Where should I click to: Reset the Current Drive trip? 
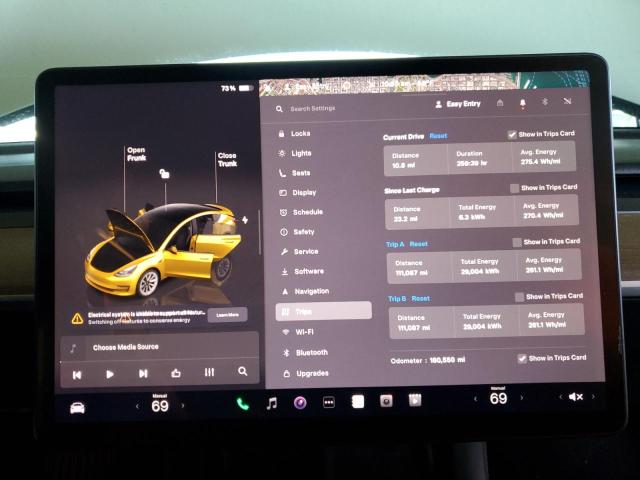pyautogui.click(x=438, y=136)
